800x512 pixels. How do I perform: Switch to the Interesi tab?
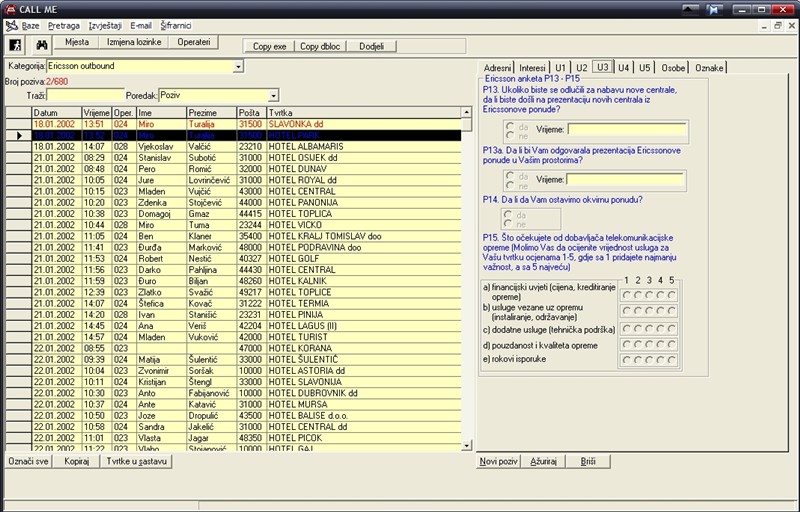click(532, 68)
